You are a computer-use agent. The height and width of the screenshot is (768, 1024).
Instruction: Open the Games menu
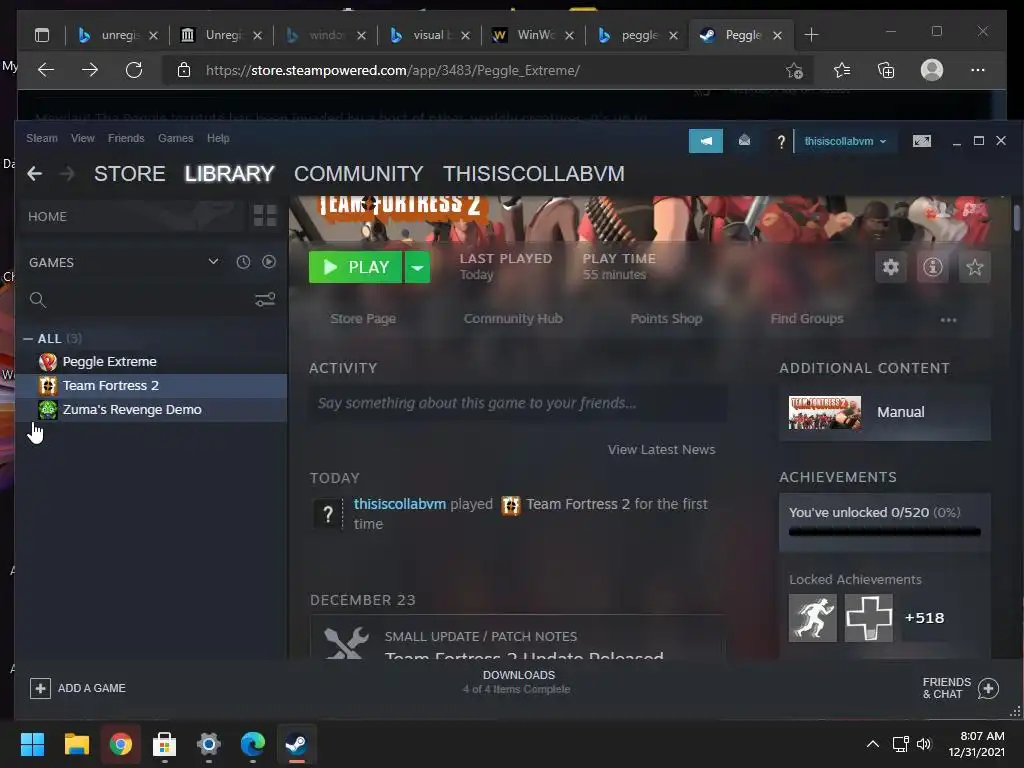tap(176, 138)
